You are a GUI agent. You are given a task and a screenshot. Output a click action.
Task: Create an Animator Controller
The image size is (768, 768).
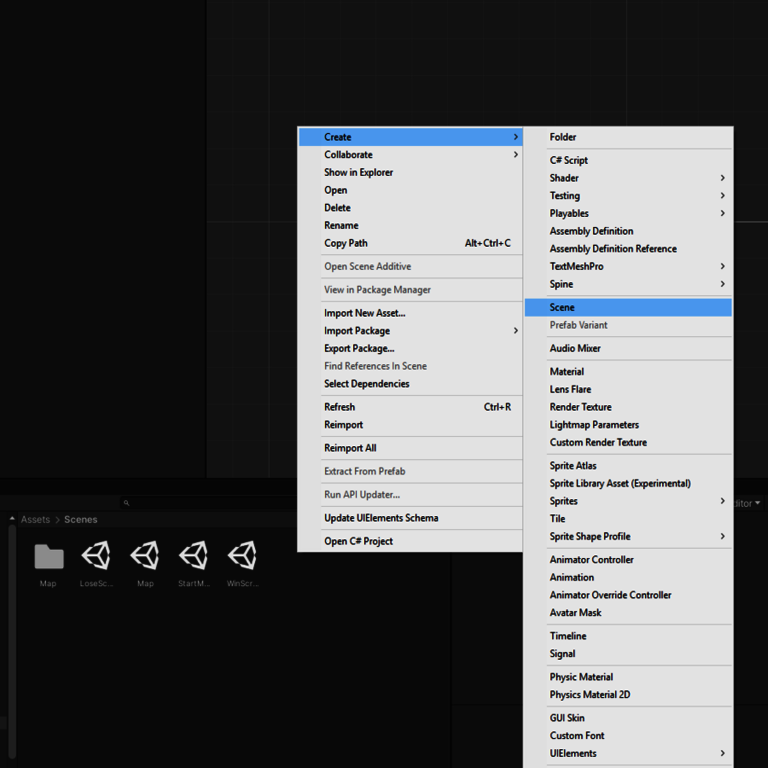click(x=628, y=560)
